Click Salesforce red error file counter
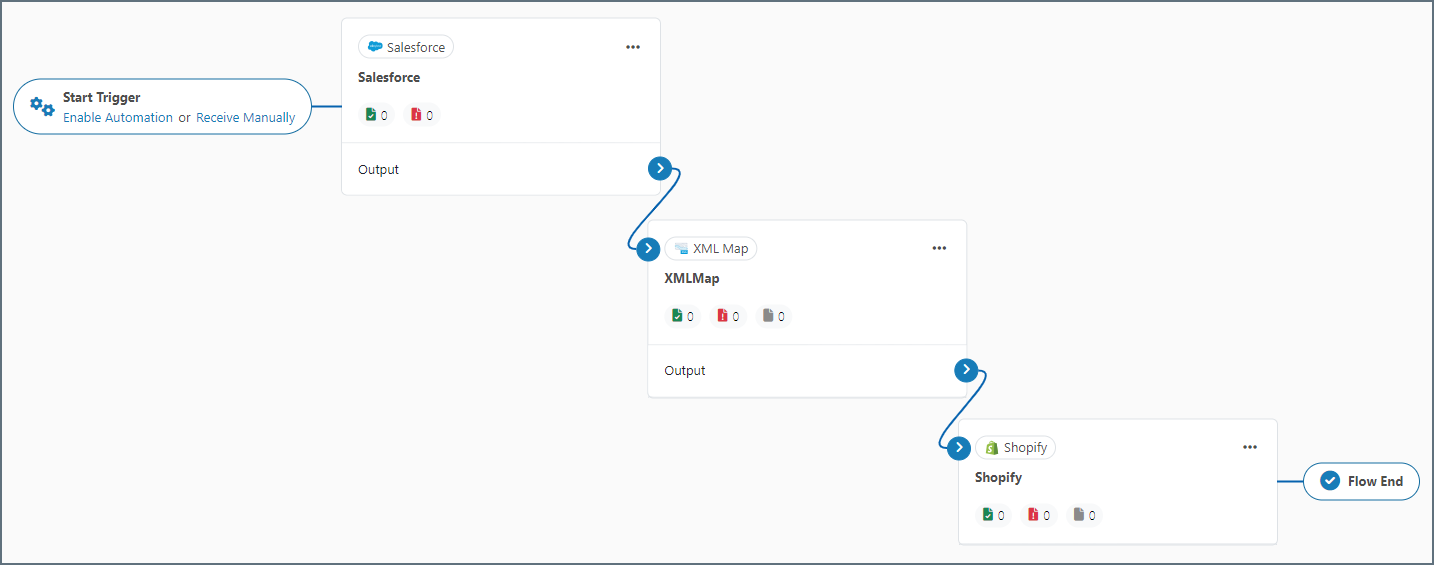Image resolution: width=1434 pixels, height=565 pixels. coord(422,115)
